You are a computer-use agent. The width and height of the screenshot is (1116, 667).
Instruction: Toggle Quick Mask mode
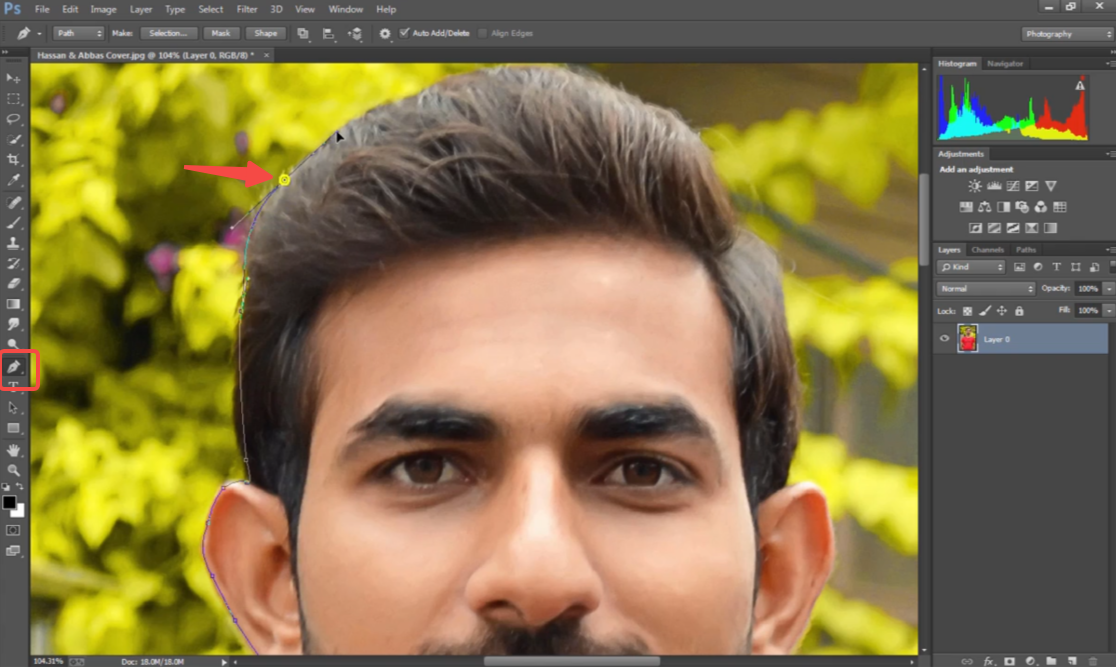tap(13, 530)
